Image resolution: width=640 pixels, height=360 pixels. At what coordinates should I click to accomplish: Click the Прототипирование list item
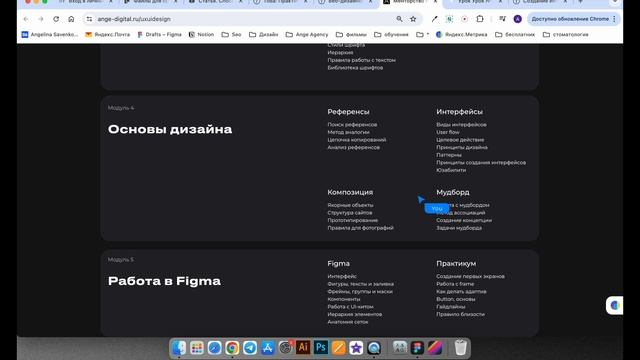pyautogui.click(x=353, y=220)
